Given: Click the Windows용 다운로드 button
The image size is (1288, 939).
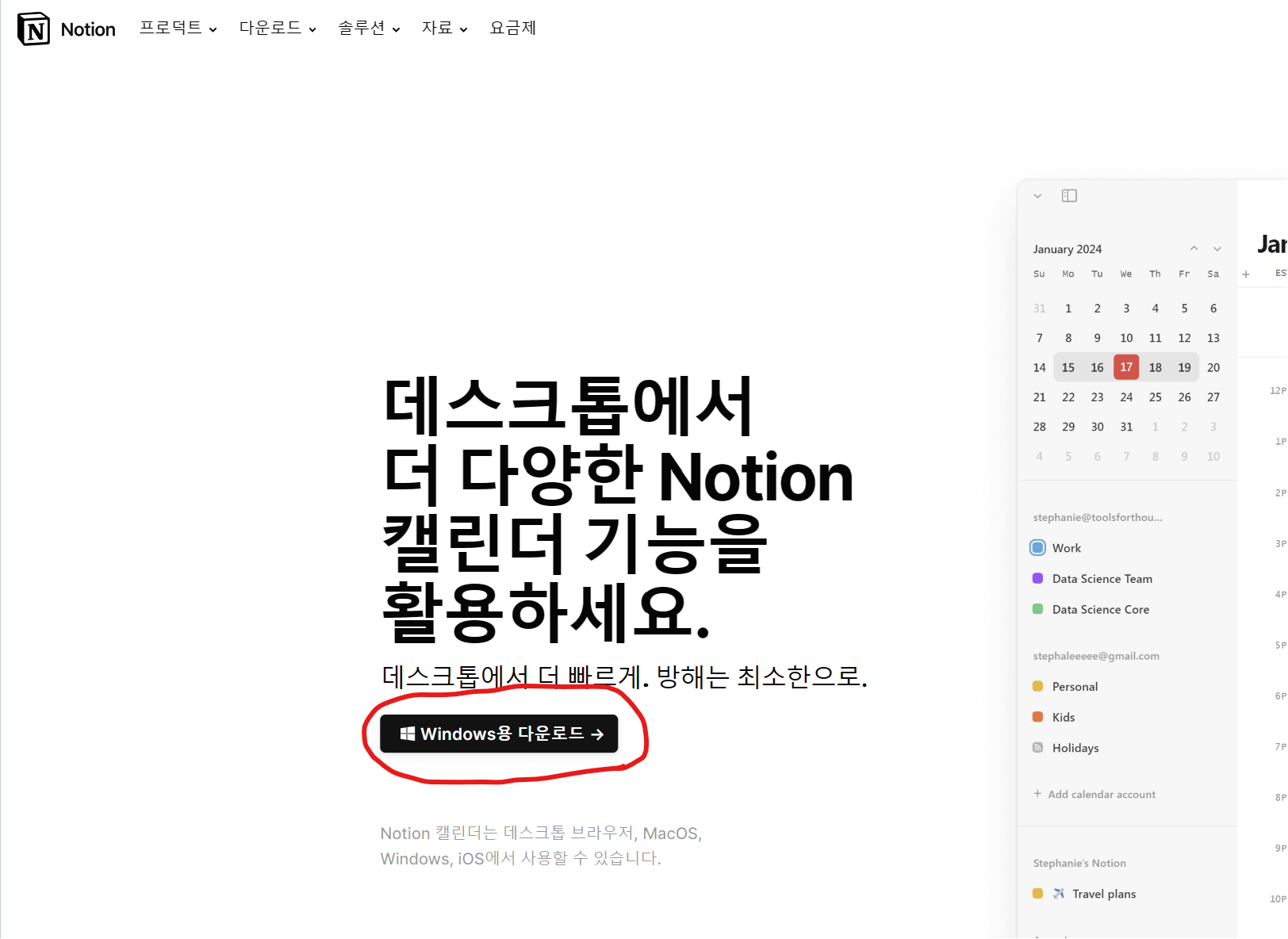Looking at the screenshot, I should tap(499, 734).
